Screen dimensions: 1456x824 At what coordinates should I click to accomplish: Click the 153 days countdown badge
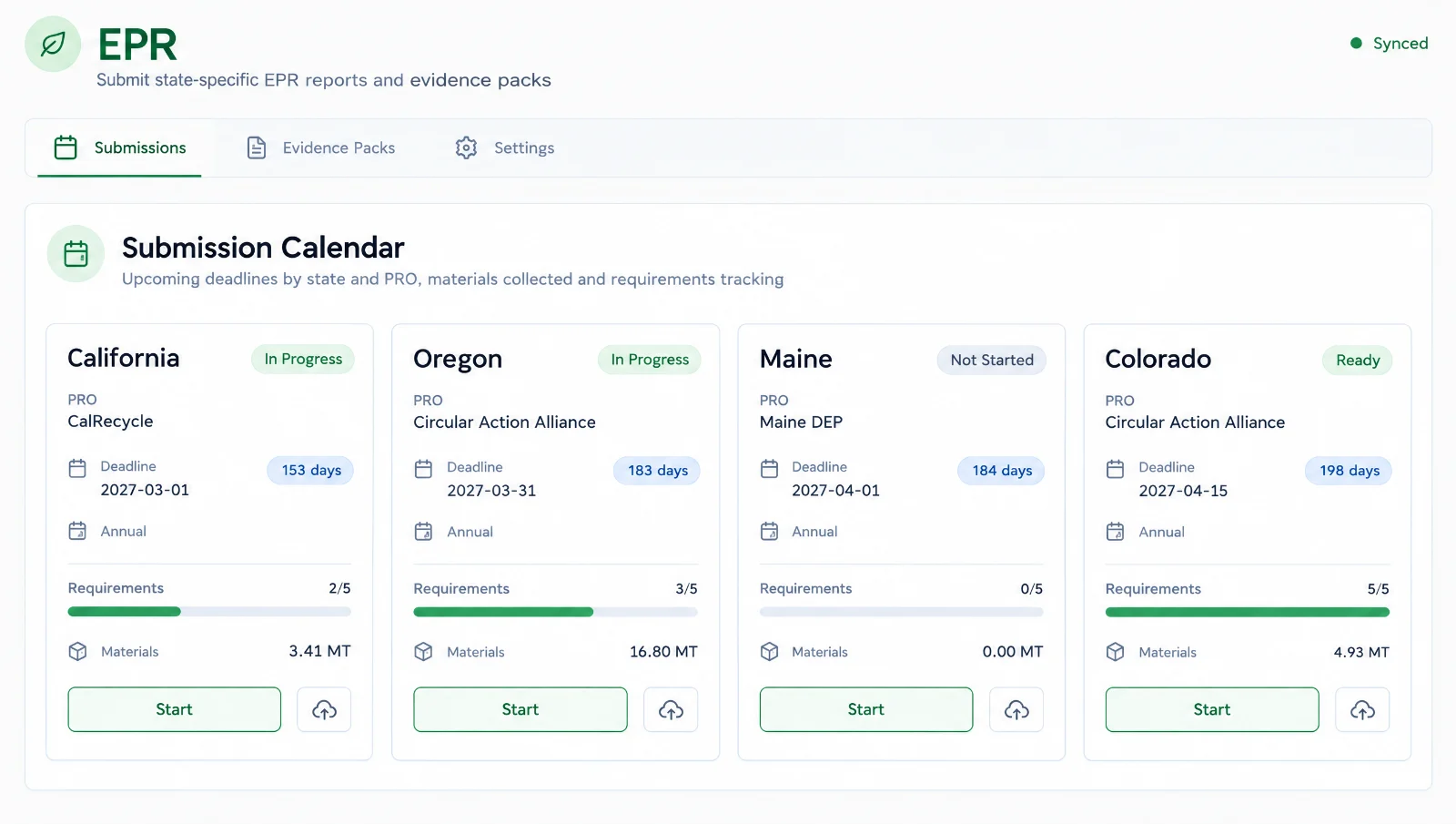311,470
